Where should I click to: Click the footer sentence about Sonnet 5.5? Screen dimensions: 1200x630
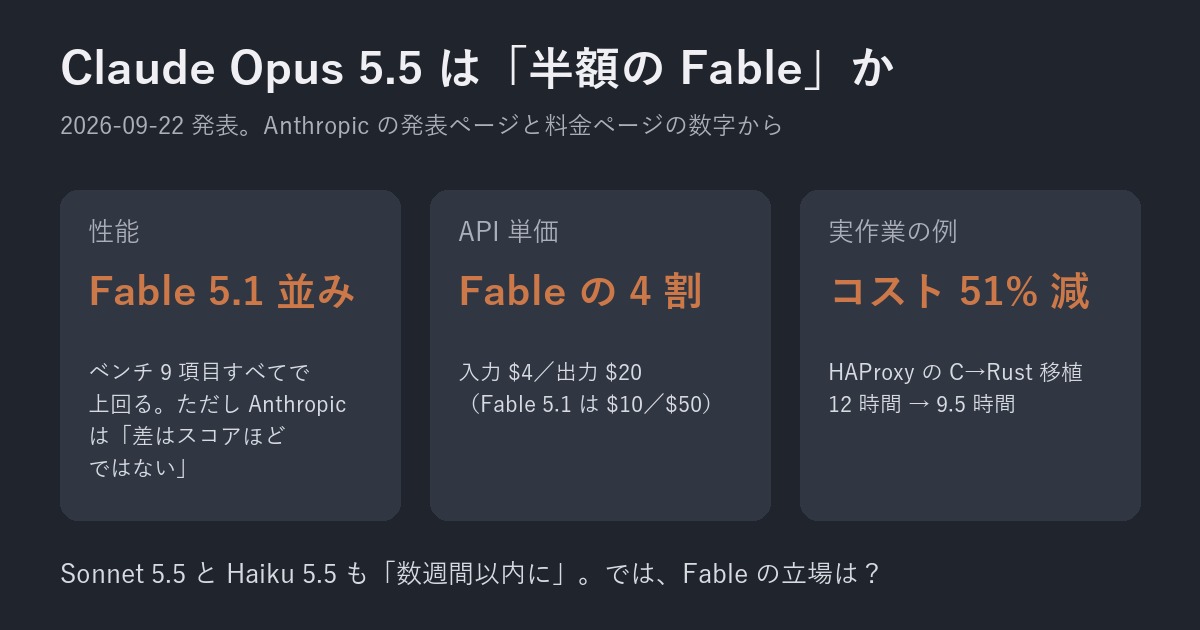[471, 574]
